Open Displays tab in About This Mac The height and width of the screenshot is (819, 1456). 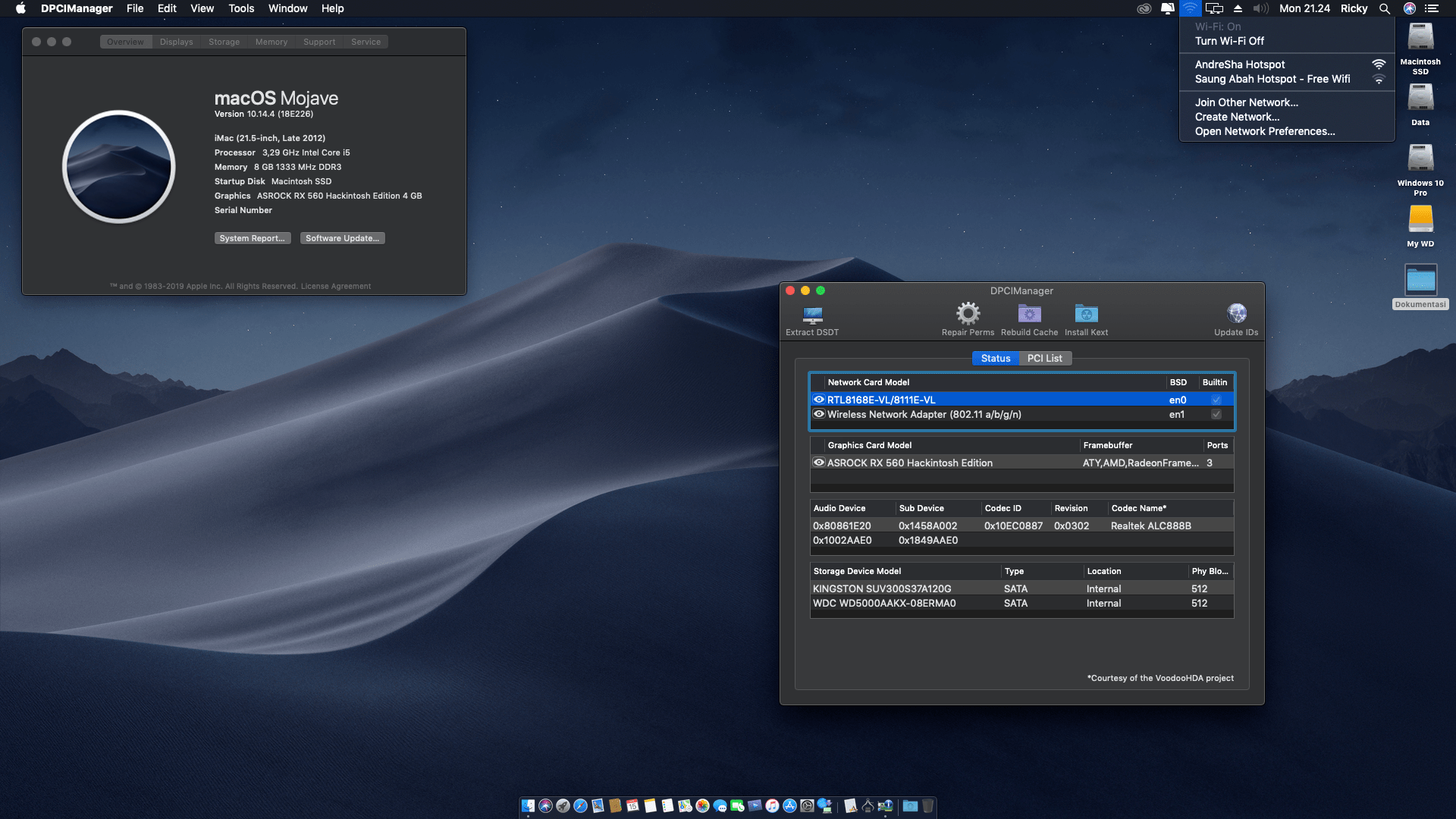pos(176,42)
